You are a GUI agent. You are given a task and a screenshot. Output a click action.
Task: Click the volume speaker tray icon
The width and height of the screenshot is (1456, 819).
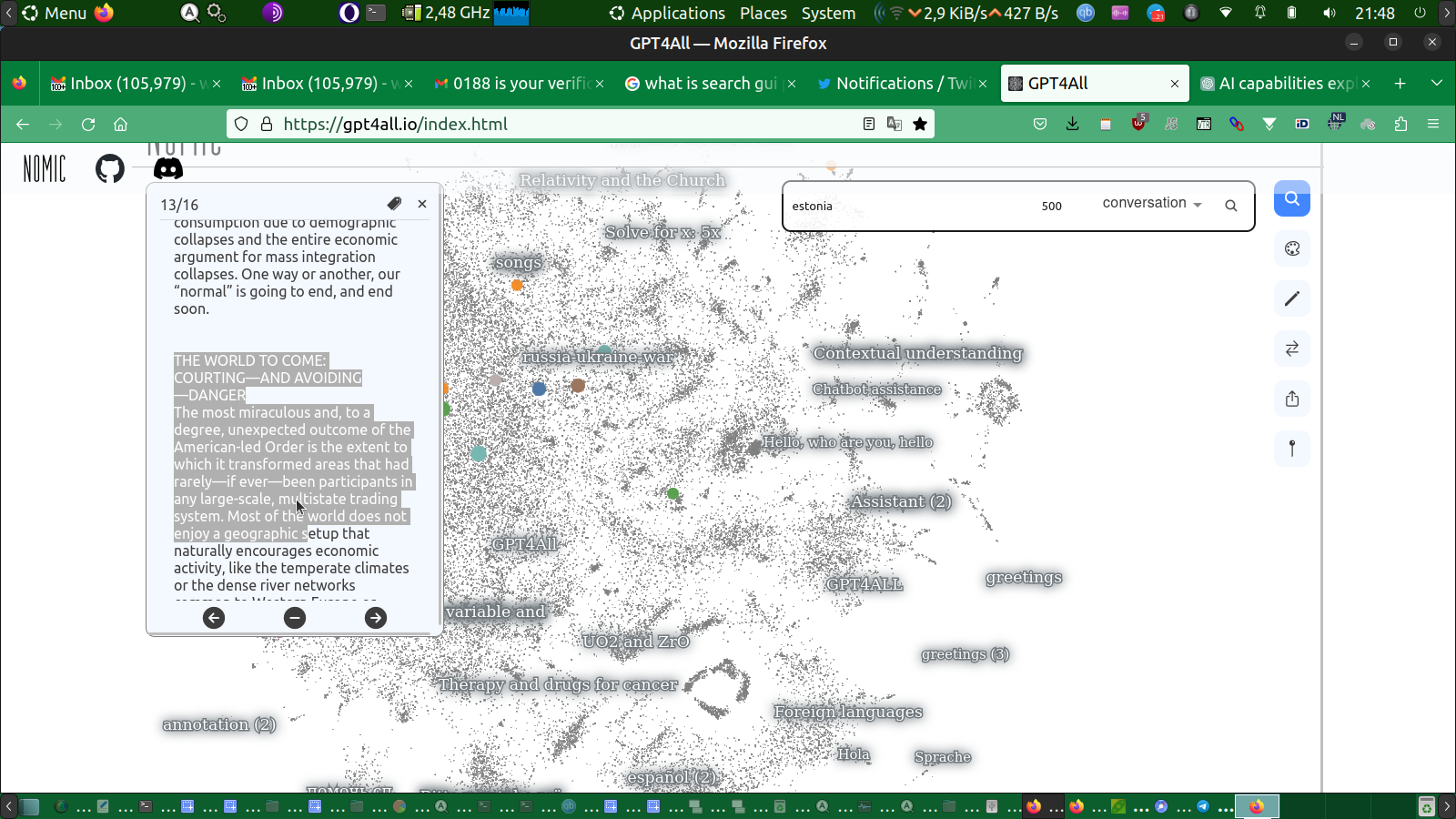point(1330,13)
